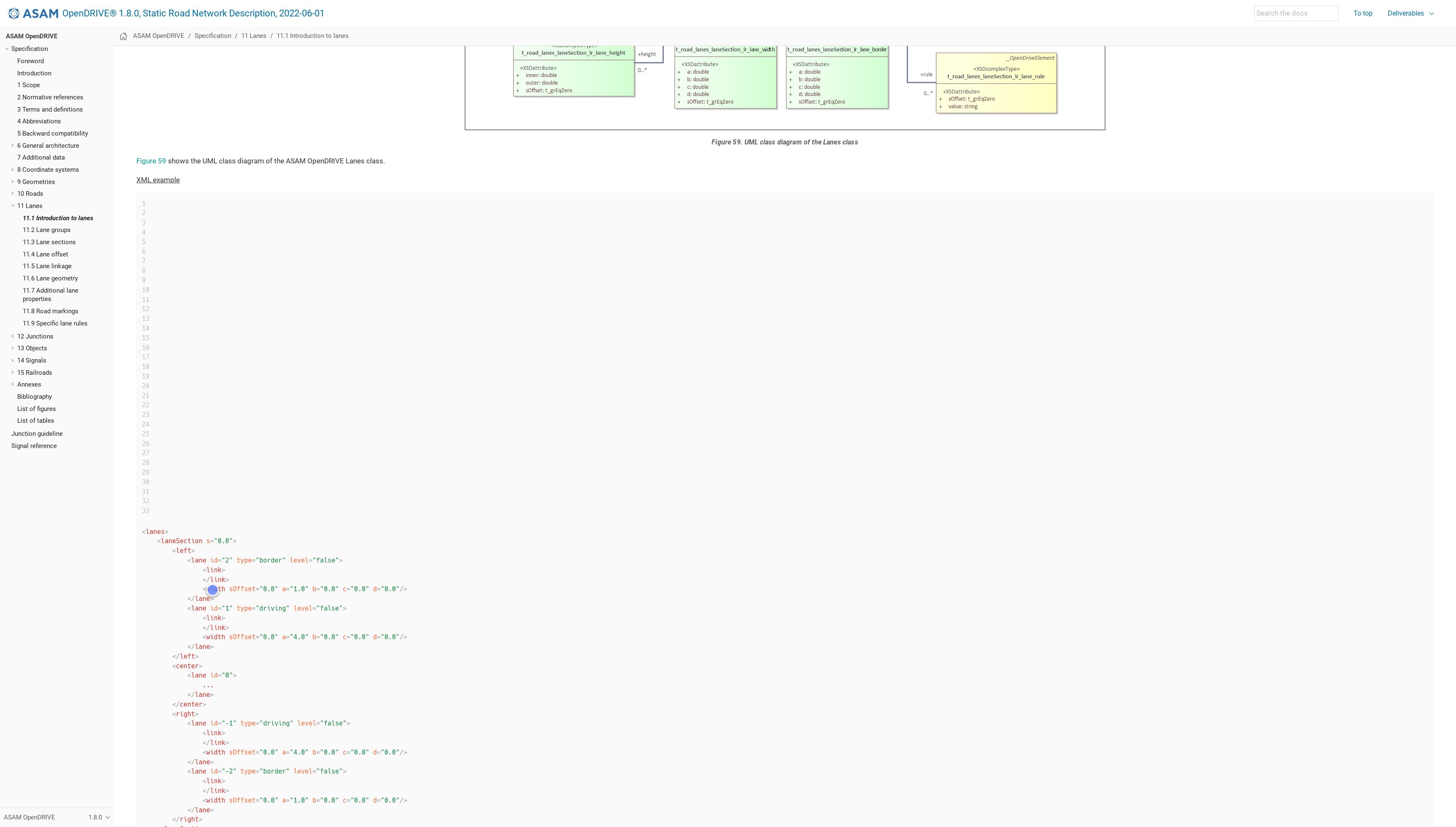This screenshot has height=827, width=1456.
Task: Click the center tag in code
Action: [x=187, y=666]
